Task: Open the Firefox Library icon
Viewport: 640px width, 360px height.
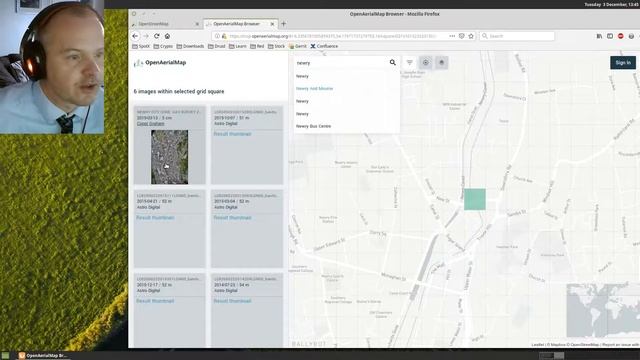Action: pos(599,36)
